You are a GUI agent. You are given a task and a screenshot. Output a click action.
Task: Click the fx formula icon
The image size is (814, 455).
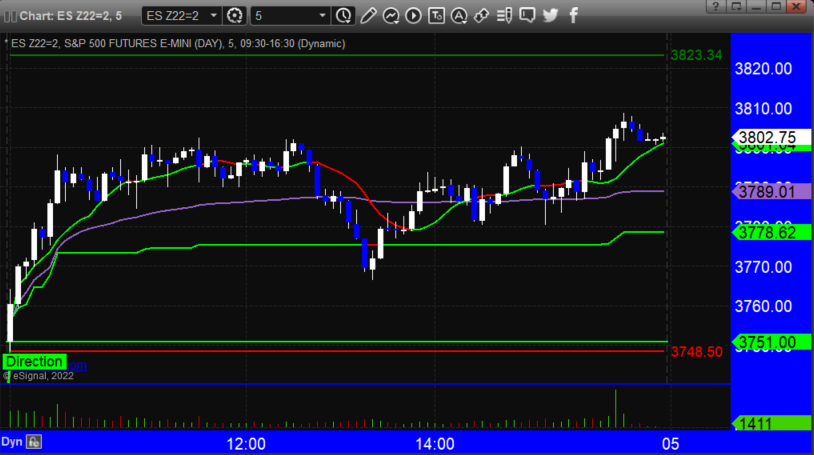coord(34,442)
